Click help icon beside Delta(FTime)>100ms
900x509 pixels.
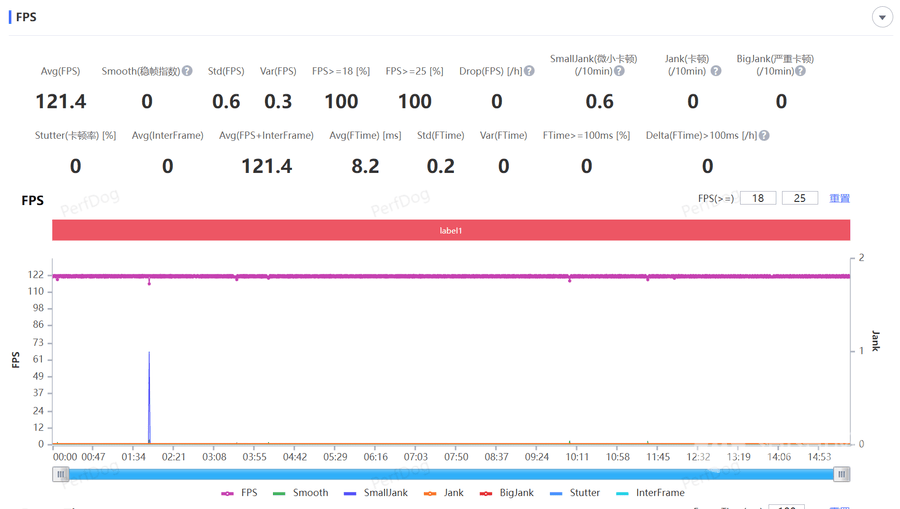(x=764, y=136)
